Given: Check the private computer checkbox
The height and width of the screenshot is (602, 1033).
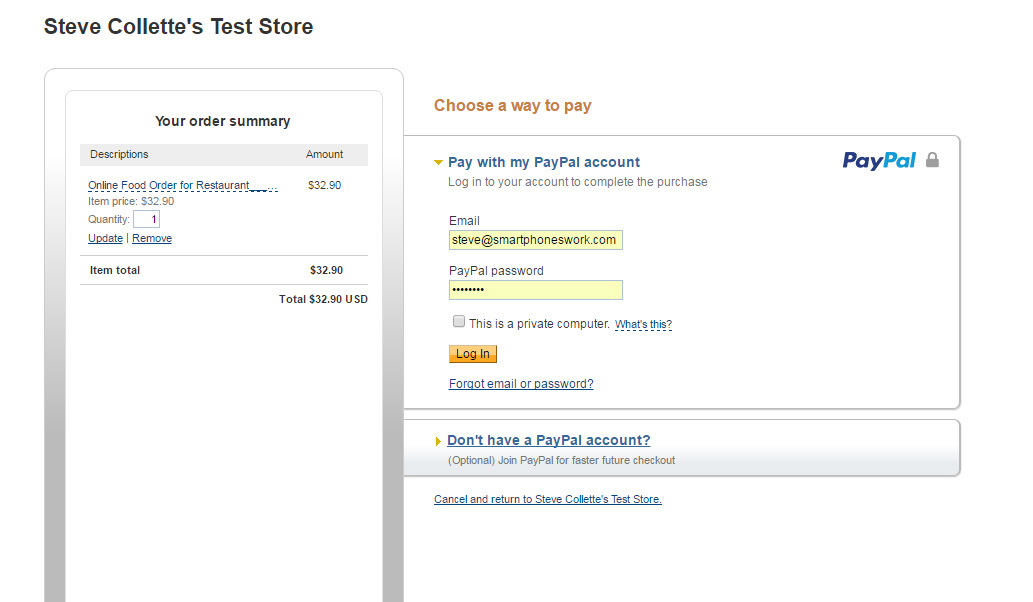Looking at the screenshot, I should click(459, 321).
